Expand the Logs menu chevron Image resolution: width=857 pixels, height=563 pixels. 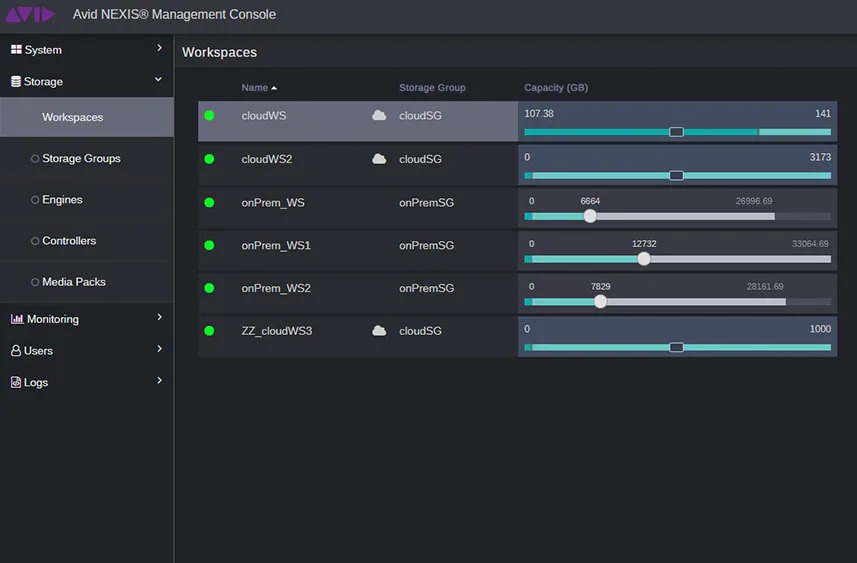(x=159, y=380)
